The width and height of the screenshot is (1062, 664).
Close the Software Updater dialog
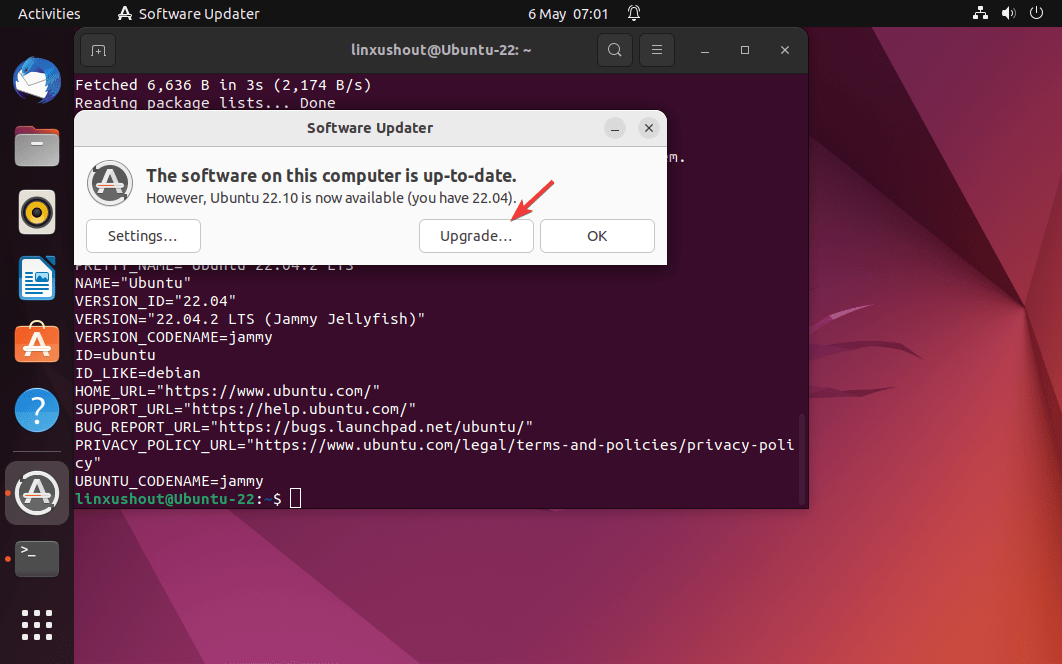[649, 128]
